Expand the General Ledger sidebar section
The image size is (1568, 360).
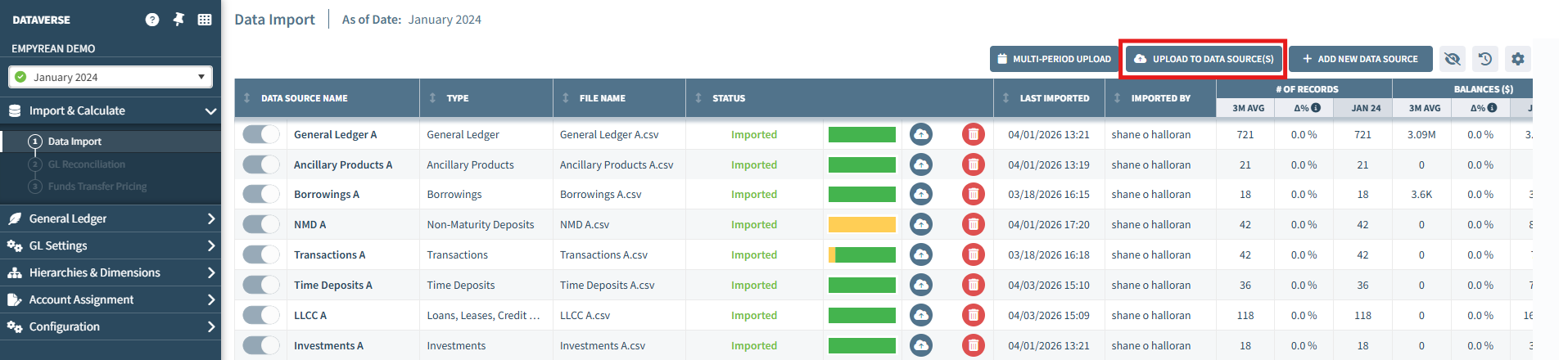click(x=111, y=218)
